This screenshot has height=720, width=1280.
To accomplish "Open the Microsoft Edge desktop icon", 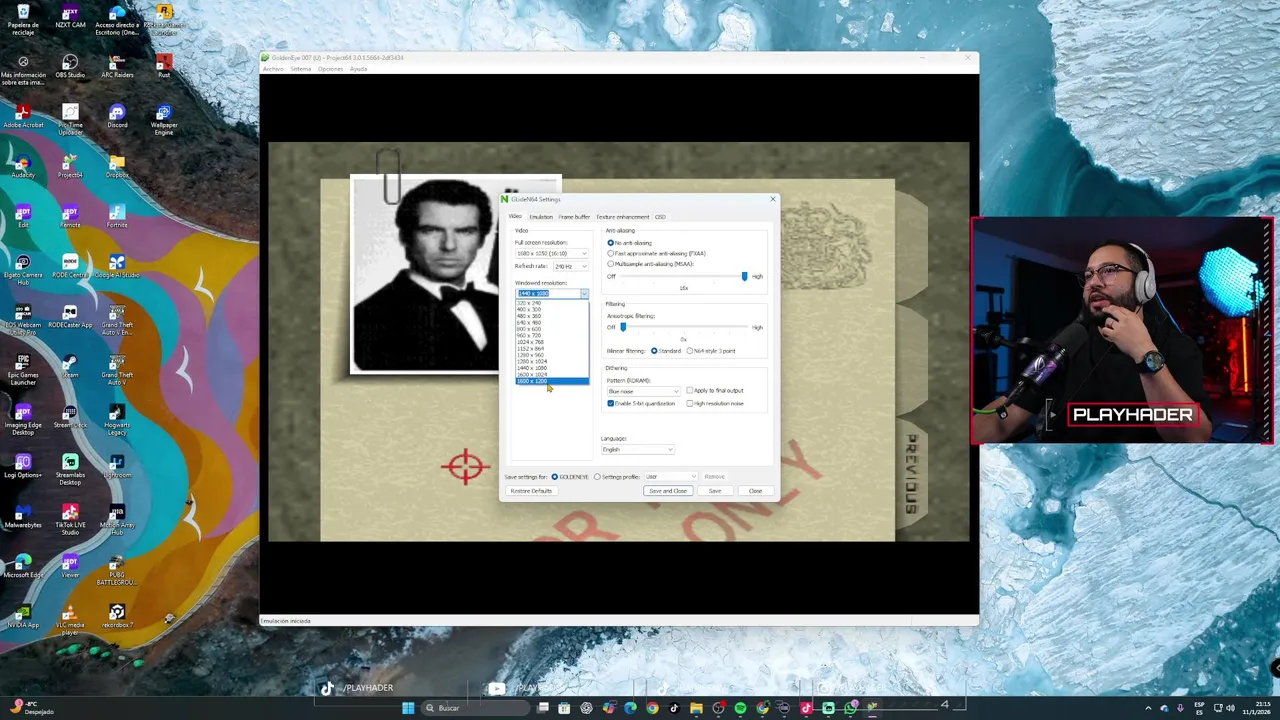I will coord(23,566).
